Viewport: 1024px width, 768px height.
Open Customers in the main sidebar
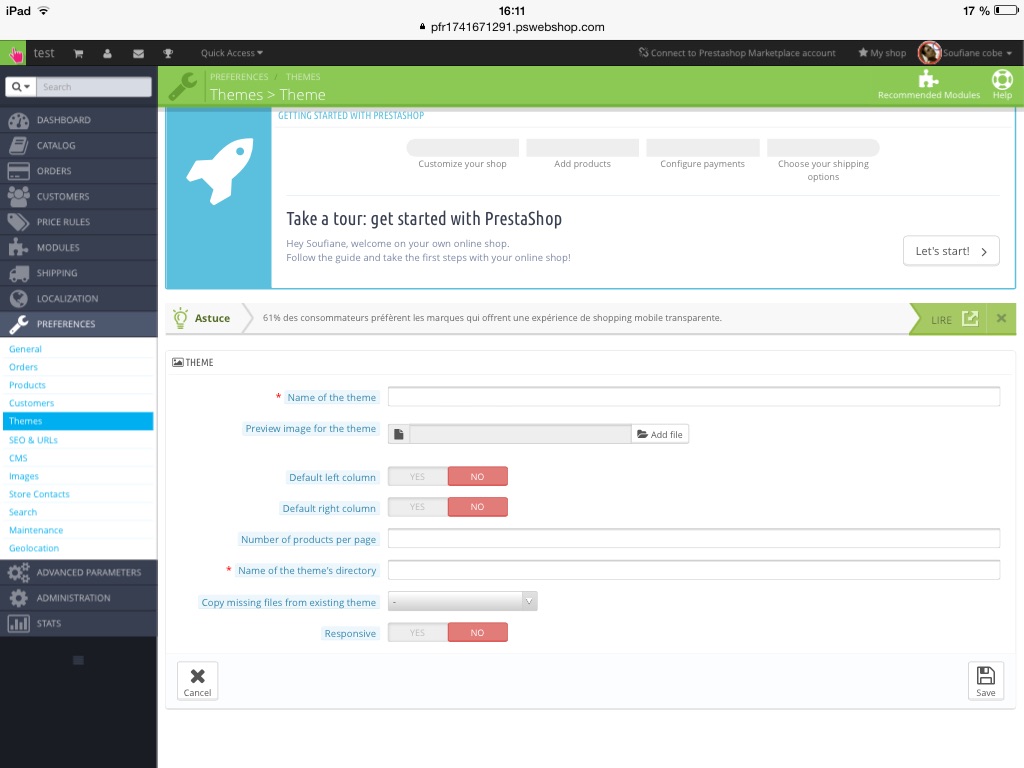click(x=79, y=197)
